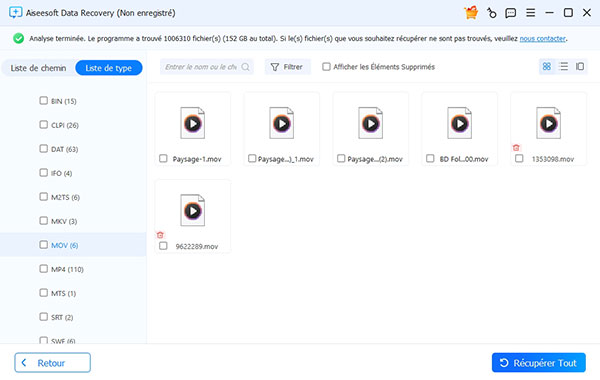Select the IFO (4) label
The width and height of the screenshot is (600, 380).
(x=61, y=173)
